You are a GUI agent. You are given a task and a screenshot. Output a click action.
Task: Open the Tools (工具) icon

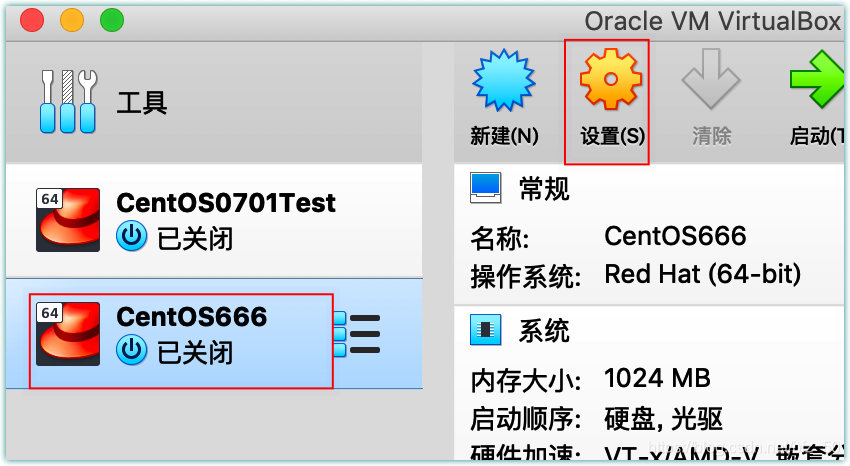[x=68, y=101]
